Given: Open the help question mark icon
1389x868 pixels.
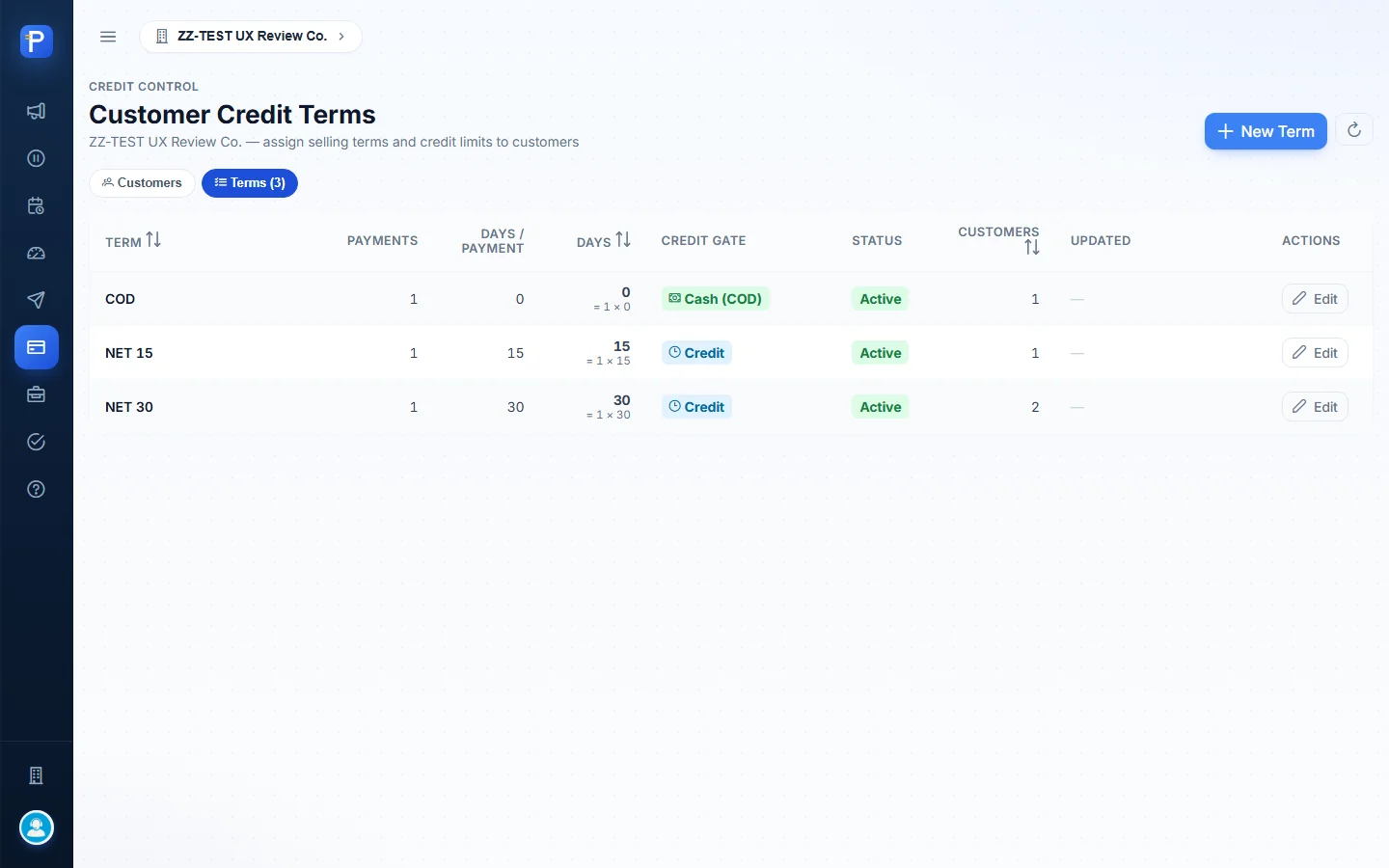Looking at the screenshot, I should point(37,489).
